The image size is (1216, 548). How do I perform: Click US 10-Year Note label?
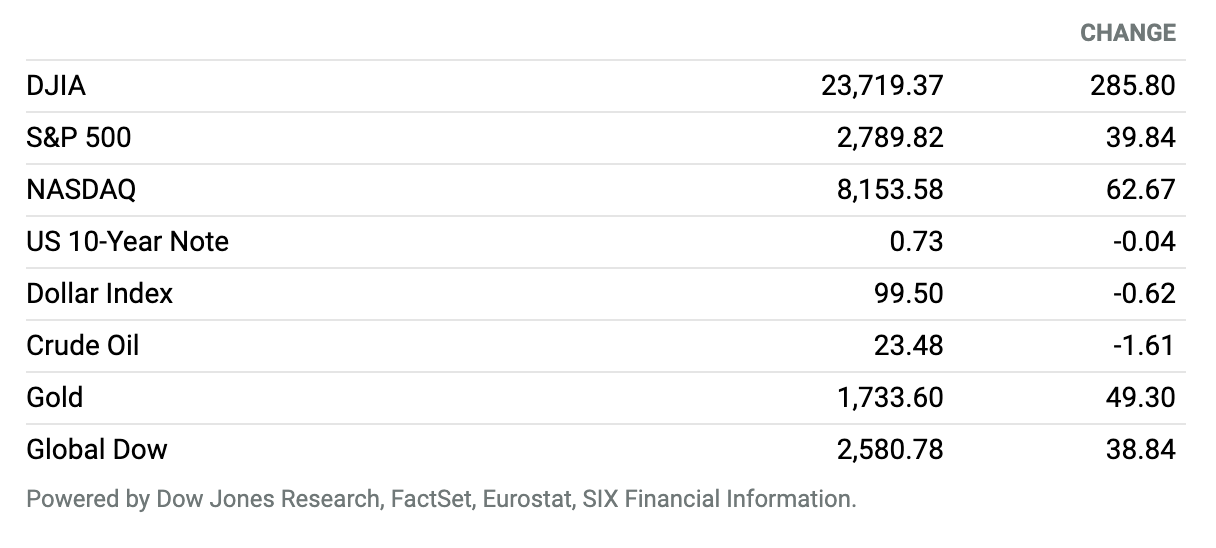(128, 242)
